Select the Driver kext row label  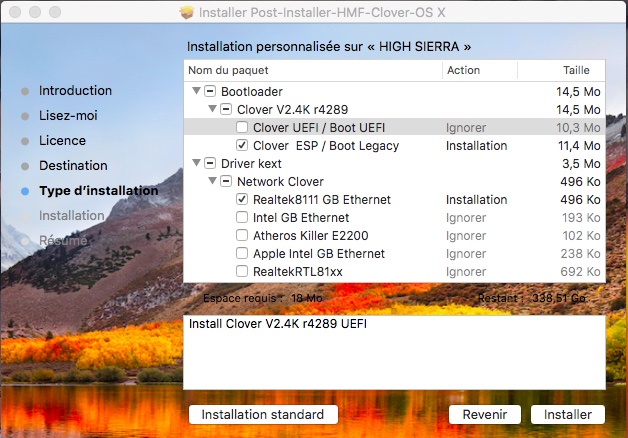coord(251,164)
